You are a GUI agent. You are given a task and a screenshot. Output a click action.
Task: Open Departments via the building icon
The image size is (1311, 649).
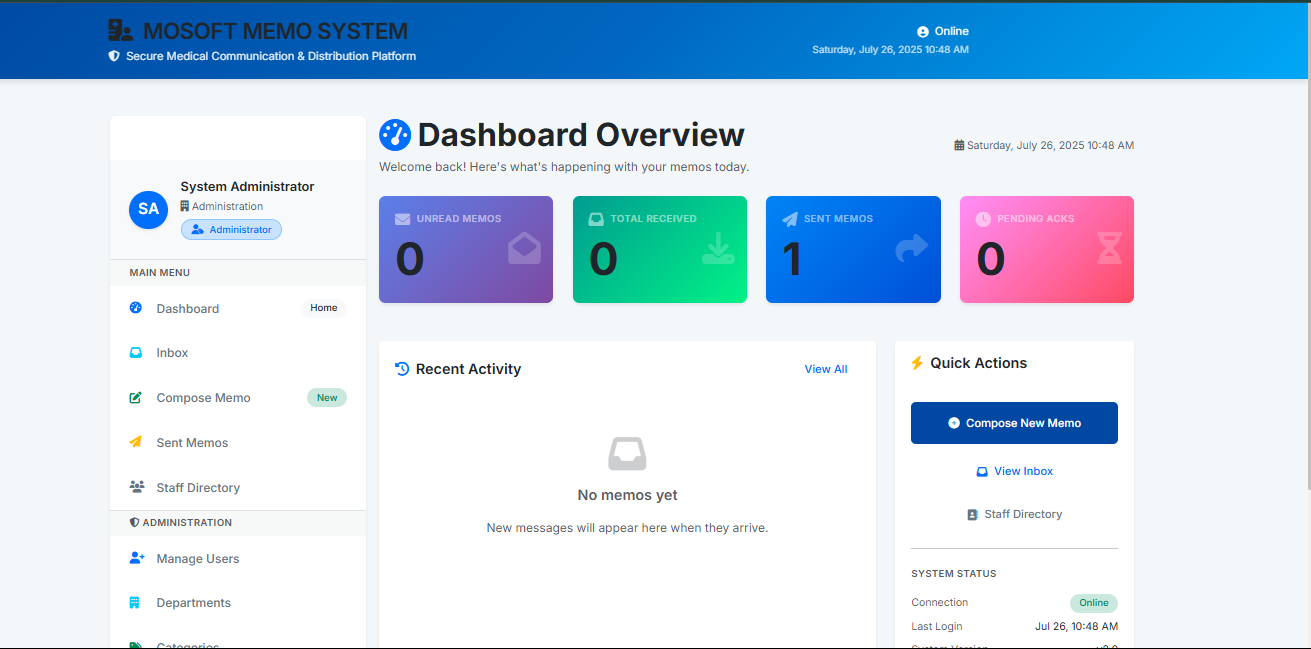click(x=136, y=602)
